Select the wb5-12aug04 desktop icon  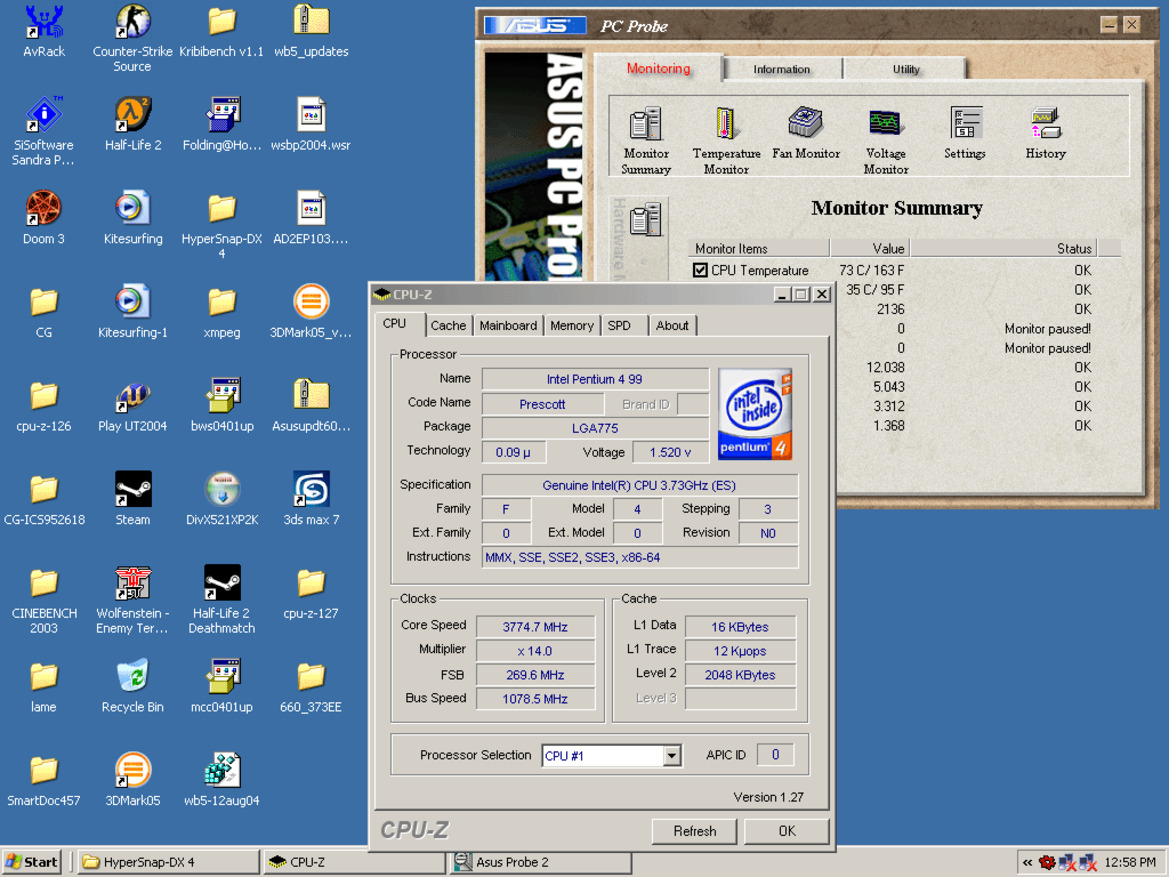point(222,779)
